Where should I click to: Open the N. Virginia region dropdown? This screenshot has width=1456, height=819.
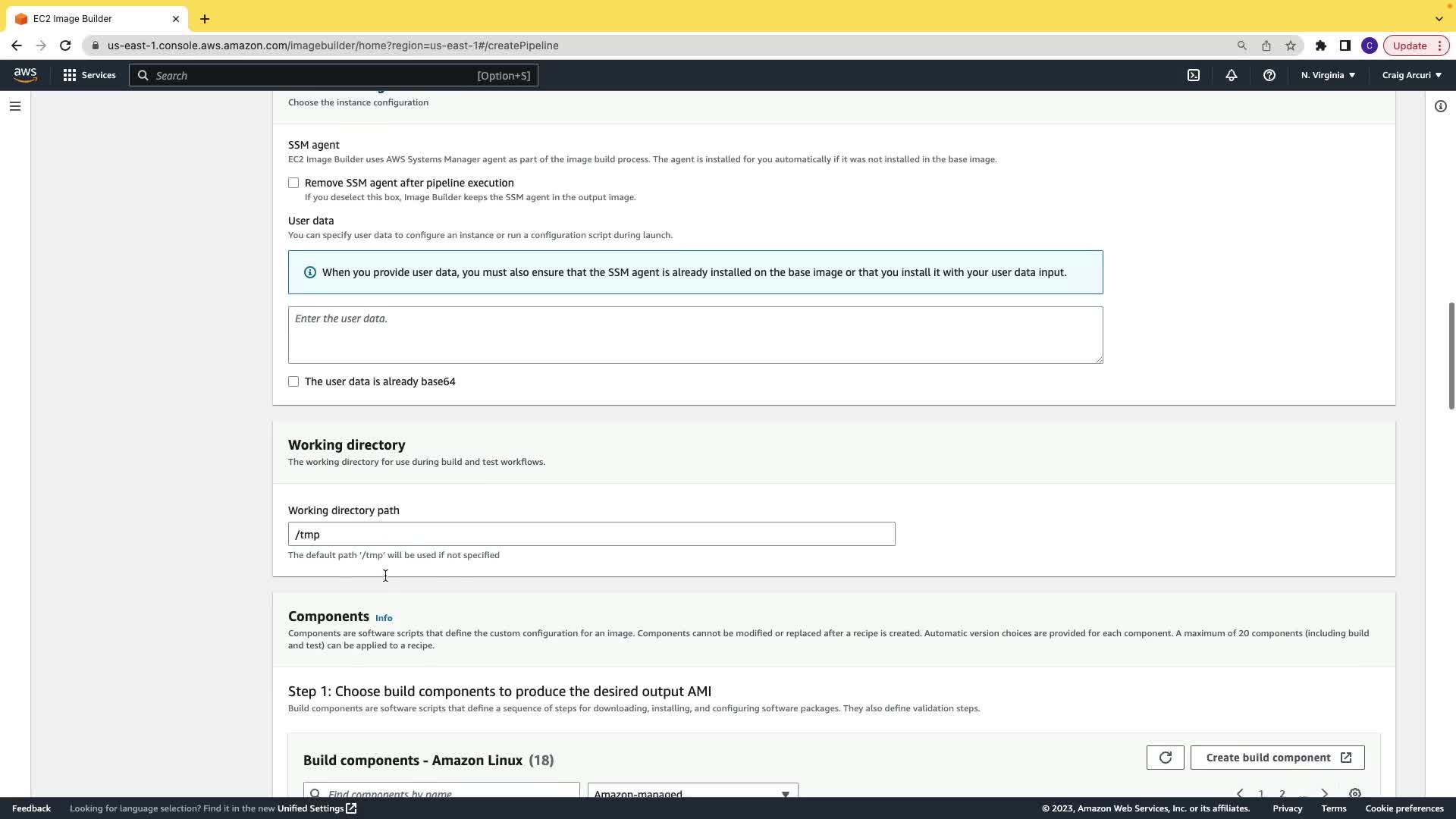click(x=1328, y=75)
